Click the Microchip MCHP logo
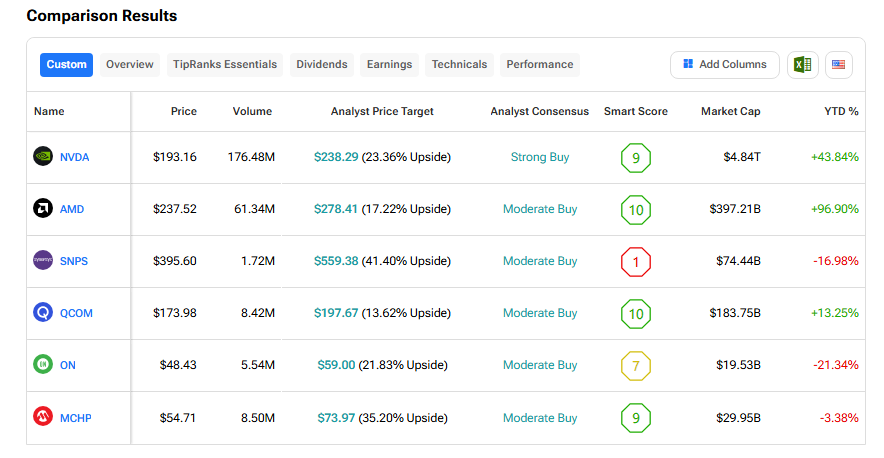 43,417
